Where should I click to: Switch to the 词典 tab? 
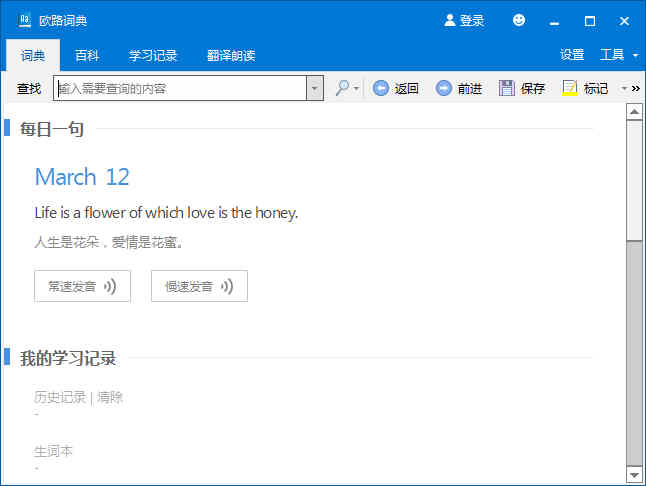coord(33,55)
